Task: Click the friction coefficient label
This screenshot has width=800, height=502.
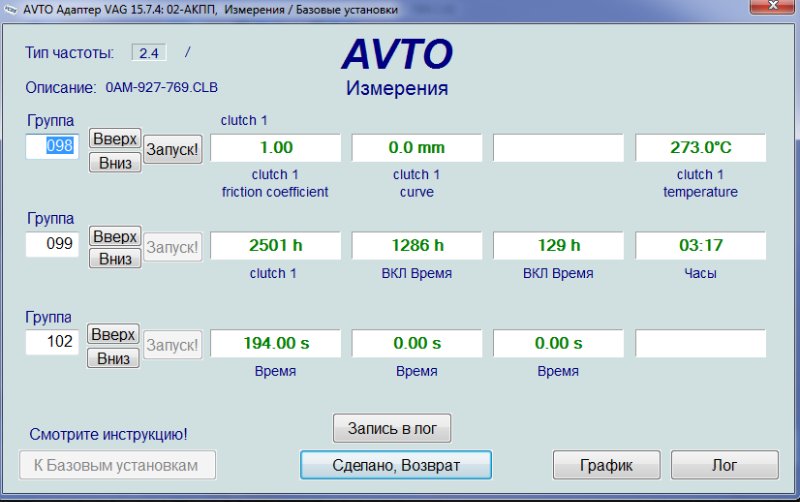Action: click(275, 192)
